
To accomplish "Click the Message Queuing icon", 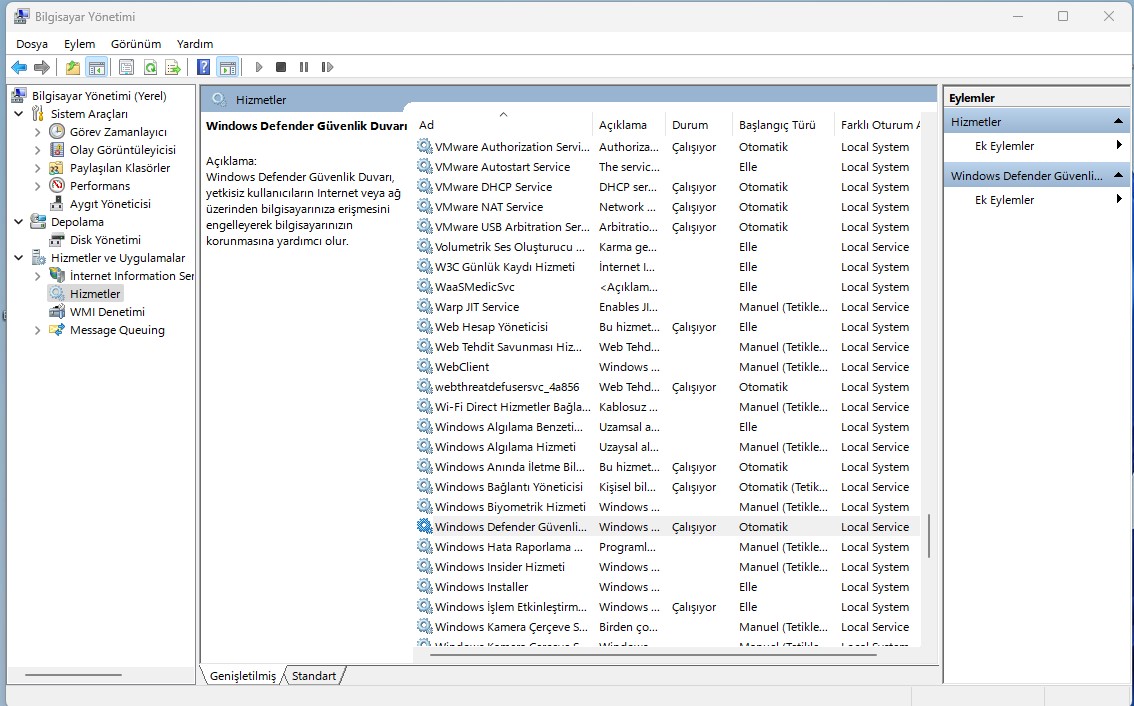I will pos(57,329).
